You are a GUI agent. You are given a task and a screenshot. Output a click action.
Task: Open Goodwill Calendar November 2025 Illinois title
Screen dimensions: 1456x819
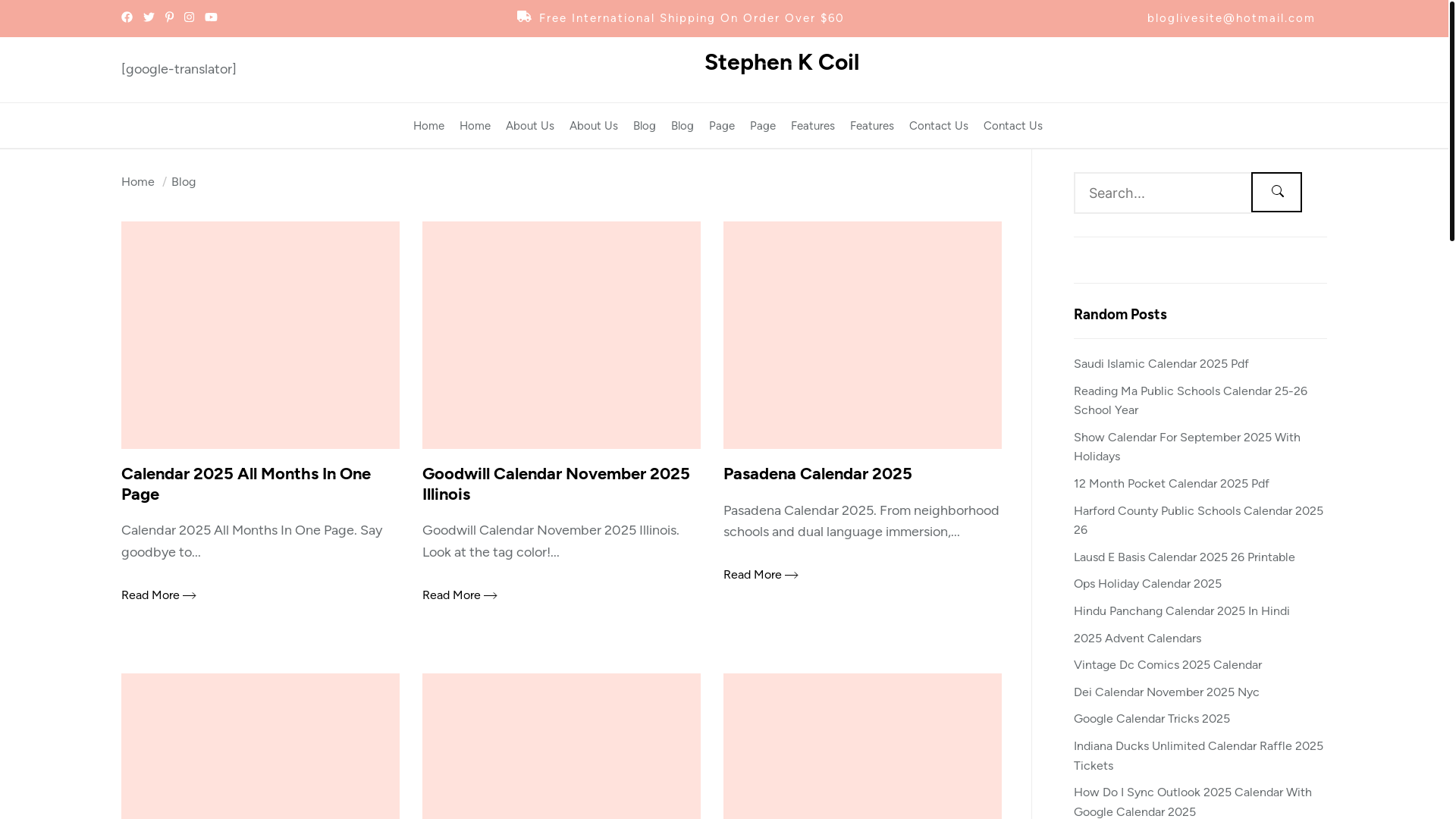(556, 484)
